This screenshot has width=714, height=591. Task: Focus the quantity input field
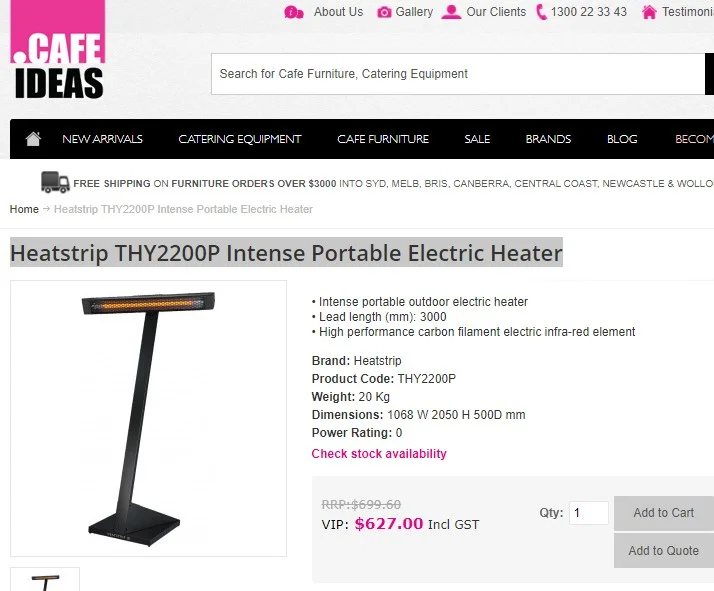pos(589,513)
